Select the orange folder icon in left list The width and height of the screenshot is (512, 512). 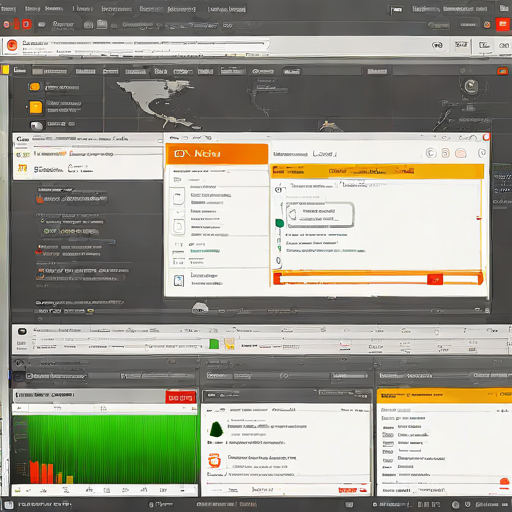[35, 87]
